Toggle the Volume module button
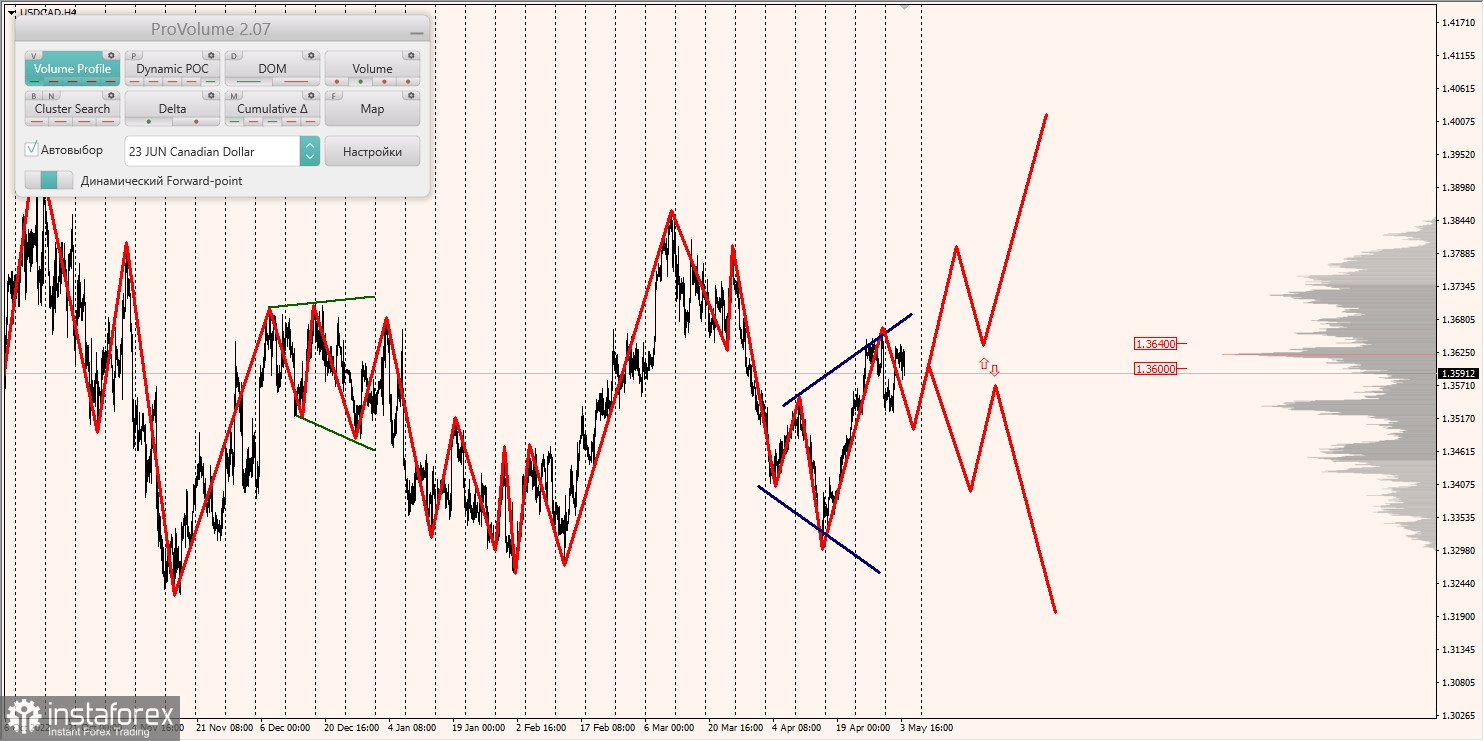The height and width of the screenshot is (741, 1484). pyautogui.click(x=372, y=68)
